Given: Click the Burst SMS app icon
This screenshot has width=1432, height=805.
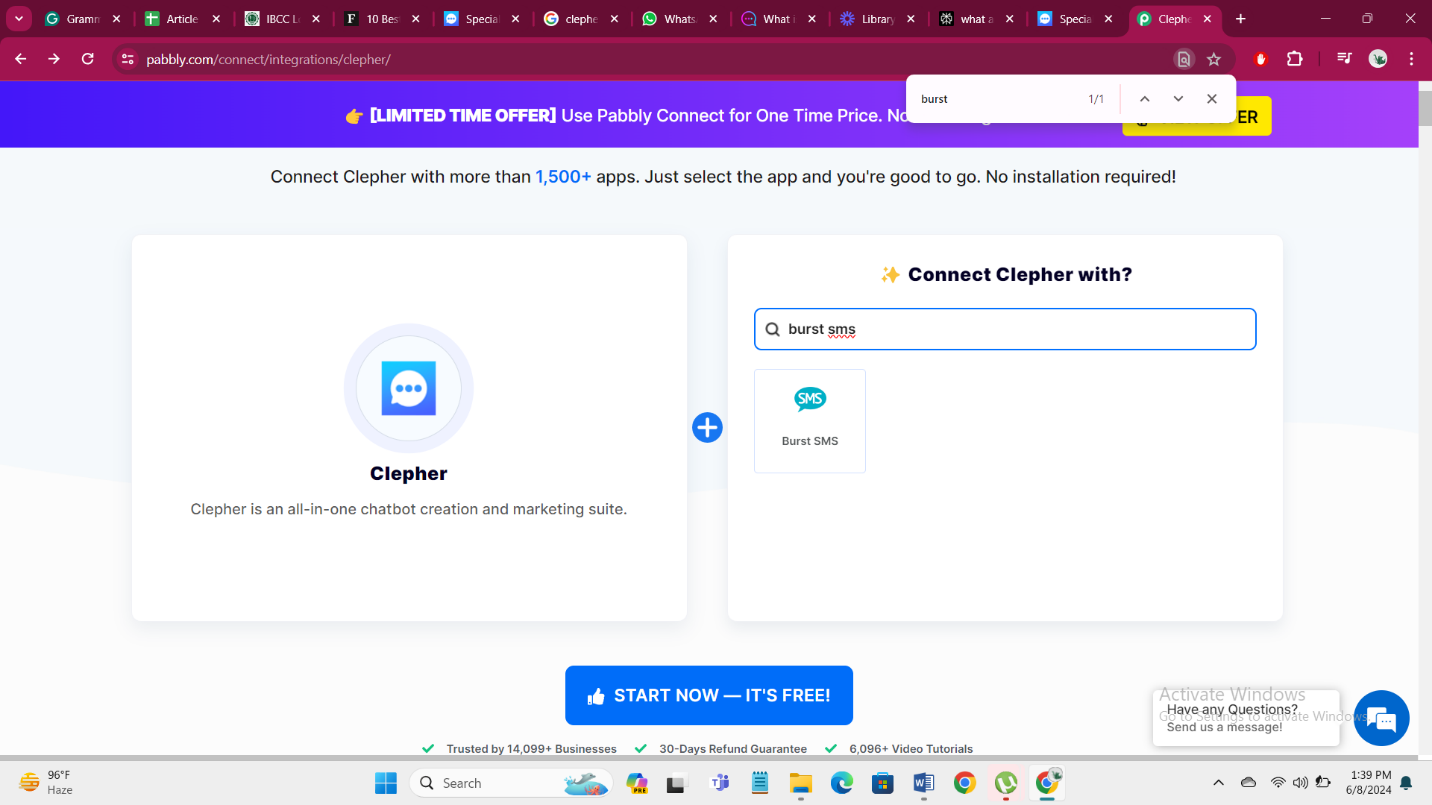Looking at the screenshot, I should click(x=810, y=399).
